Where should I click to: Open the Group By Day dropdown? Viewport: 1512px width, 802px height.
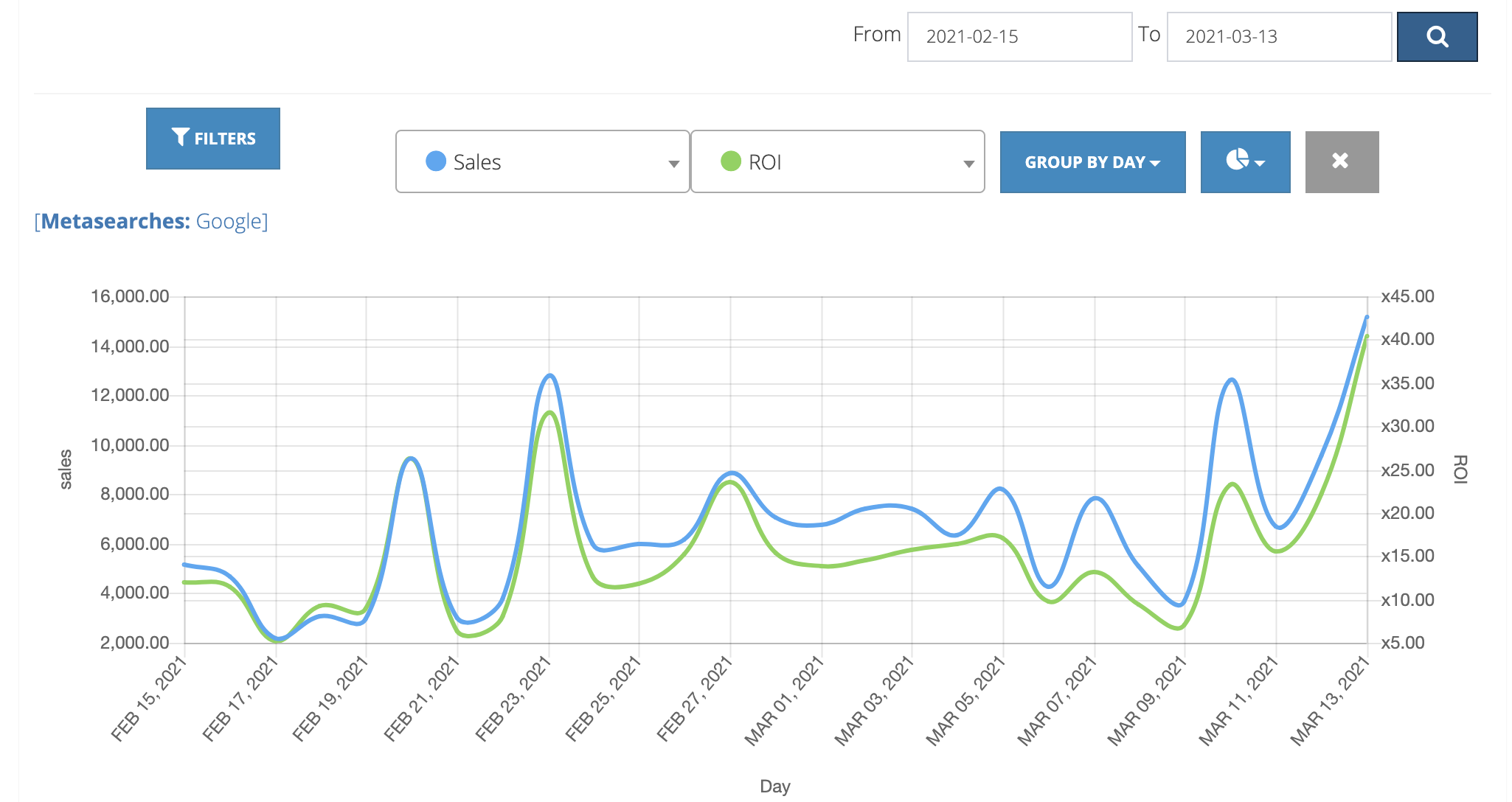pos(1092,161)
